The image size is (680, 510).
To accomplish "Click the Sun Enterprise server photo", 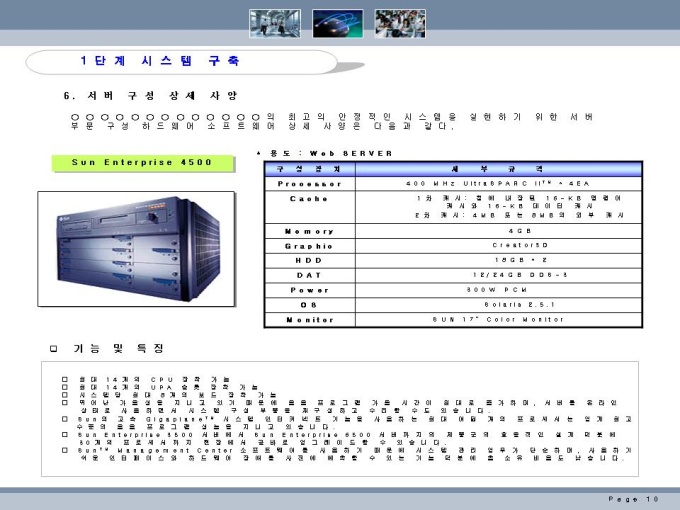I will pos(136,249).
